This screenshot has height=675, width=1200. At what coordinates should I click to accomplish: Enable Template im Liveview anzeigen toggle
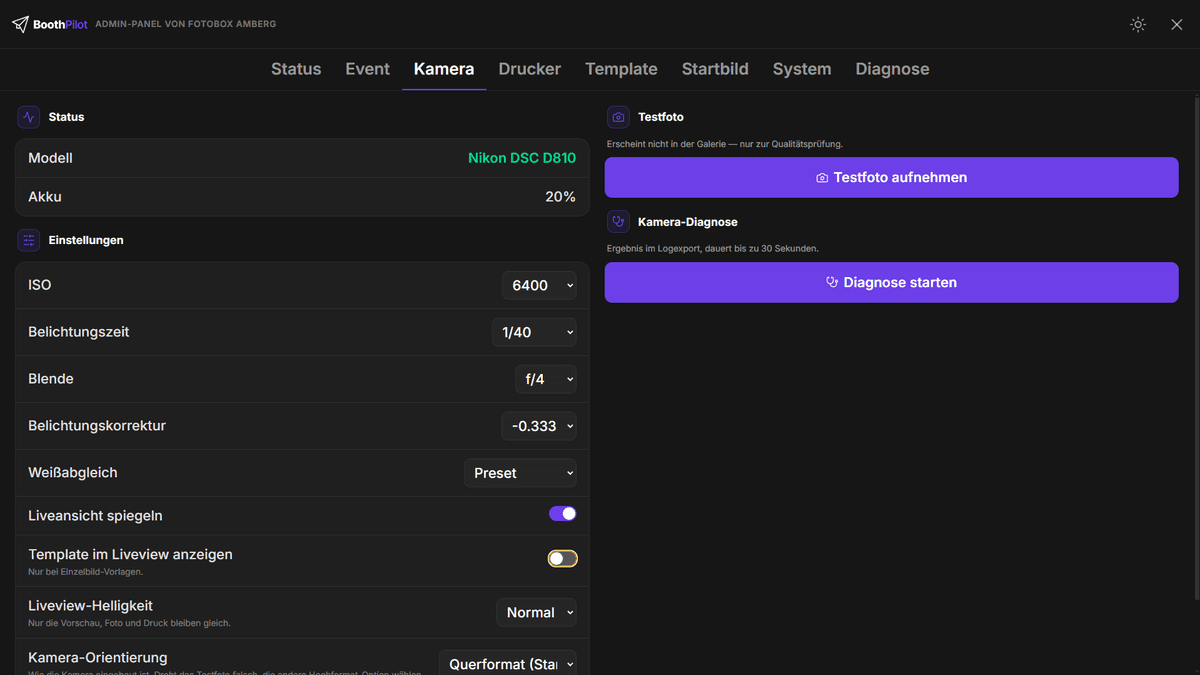click(x=563, y=559)
